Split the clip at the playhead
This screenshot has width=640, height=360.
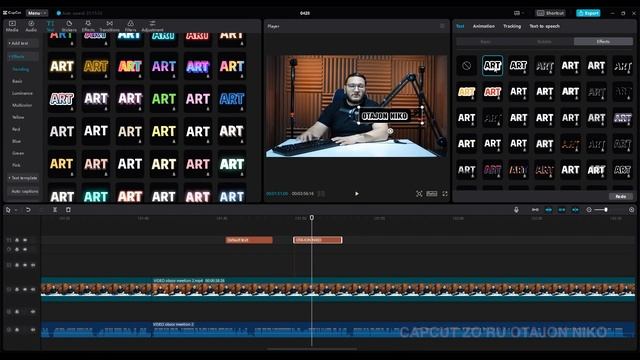coord(55,210)
